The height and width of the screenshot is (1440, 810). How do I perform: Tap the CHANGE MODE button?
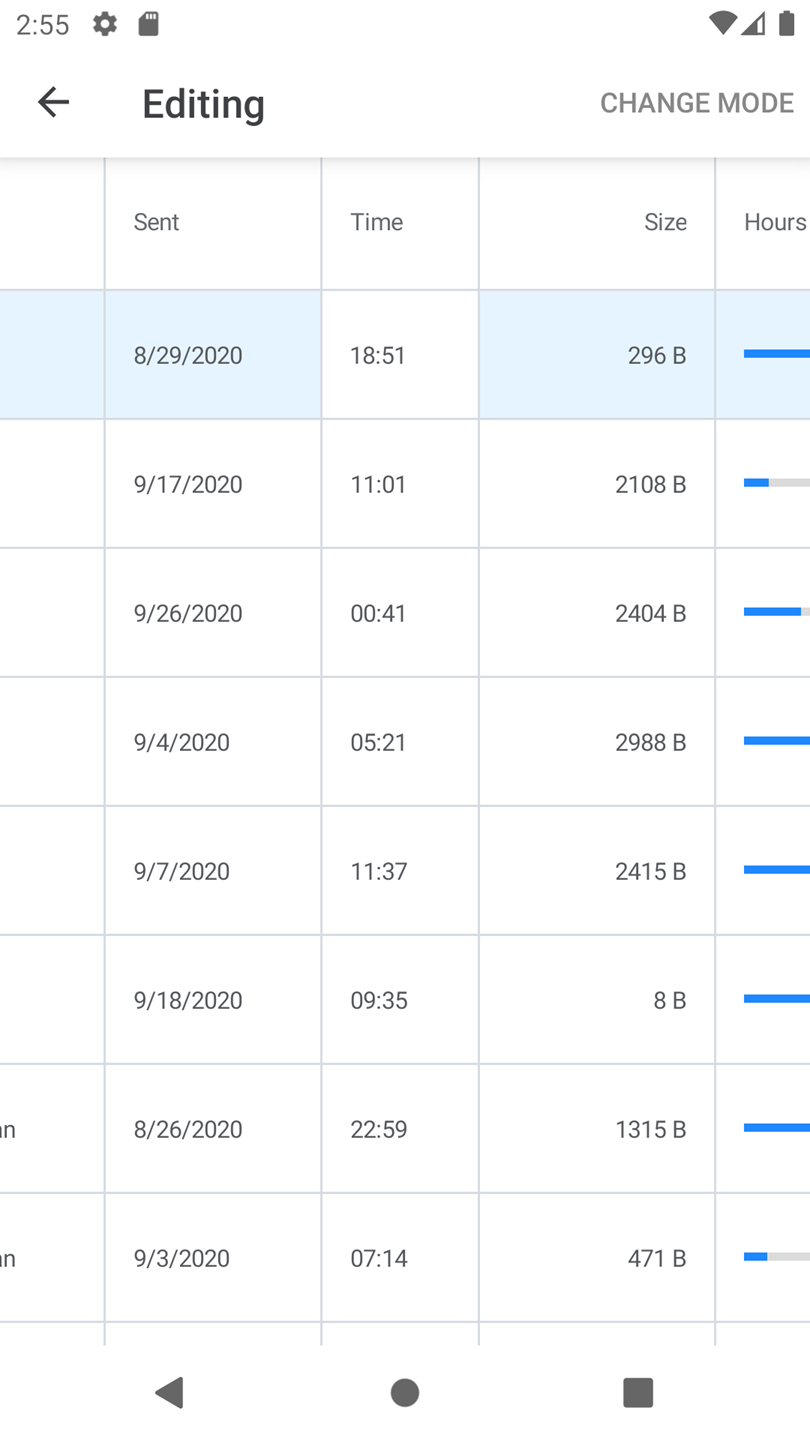point(696,103)
